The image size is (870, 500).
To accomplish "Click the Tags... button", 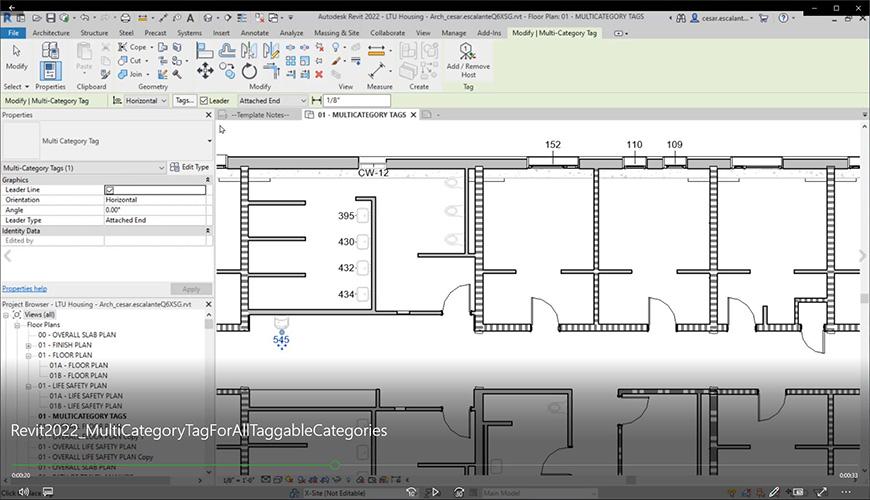I will coord(184,100).
